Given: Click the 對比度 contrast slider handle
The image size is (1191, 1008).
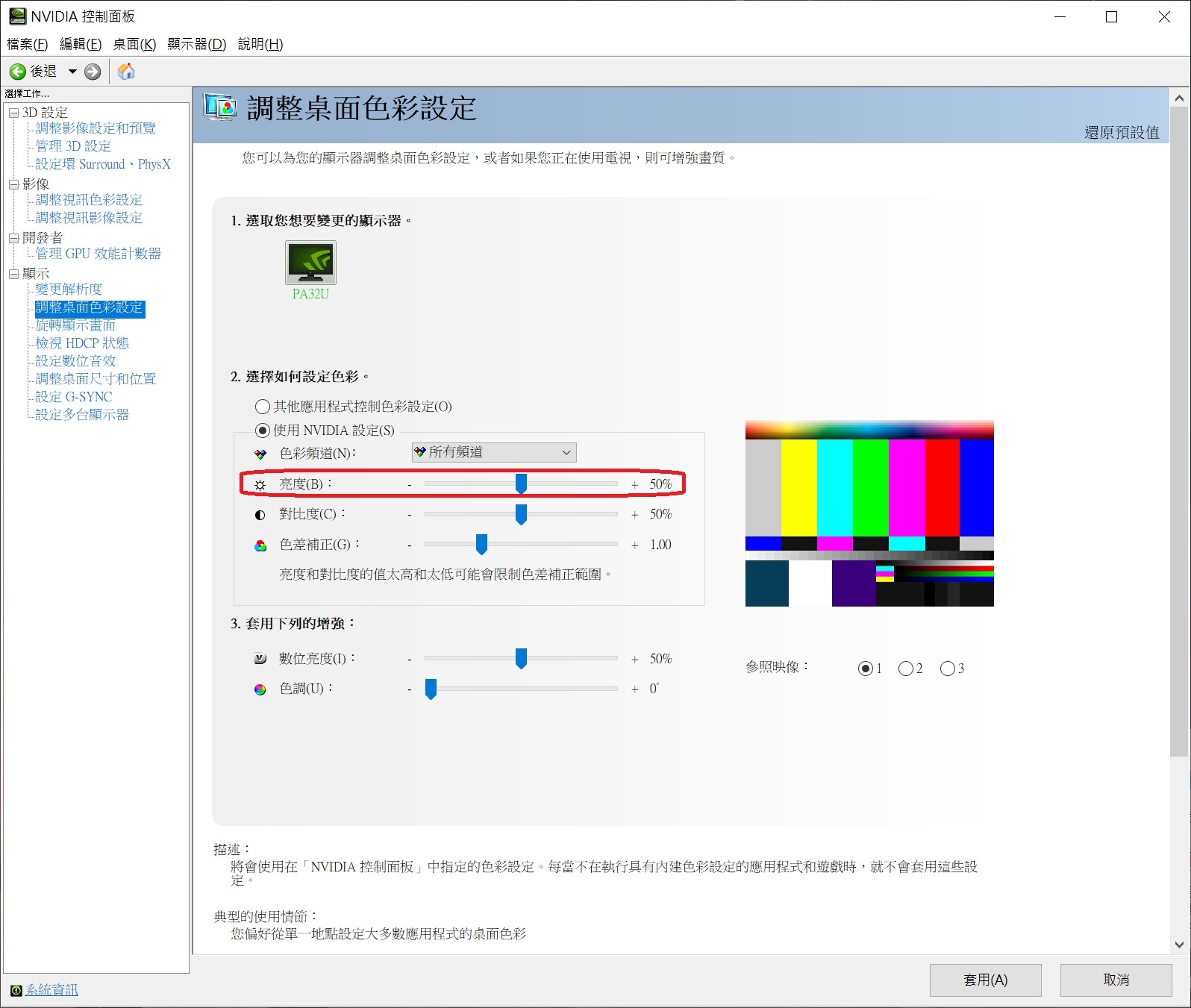Looking at the screenshot, I should (x=521, y=514).
